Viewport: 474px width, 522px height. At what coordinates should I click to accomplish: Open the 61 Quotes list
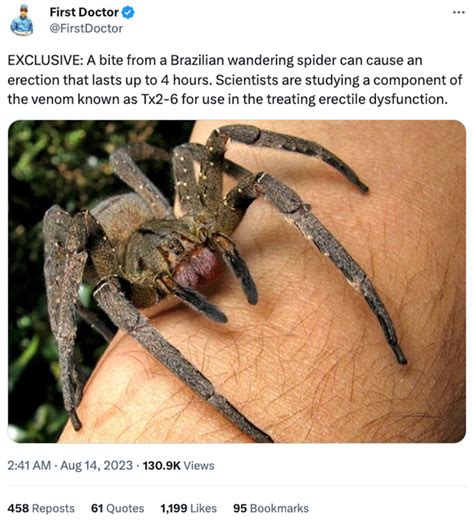[117, 508]
